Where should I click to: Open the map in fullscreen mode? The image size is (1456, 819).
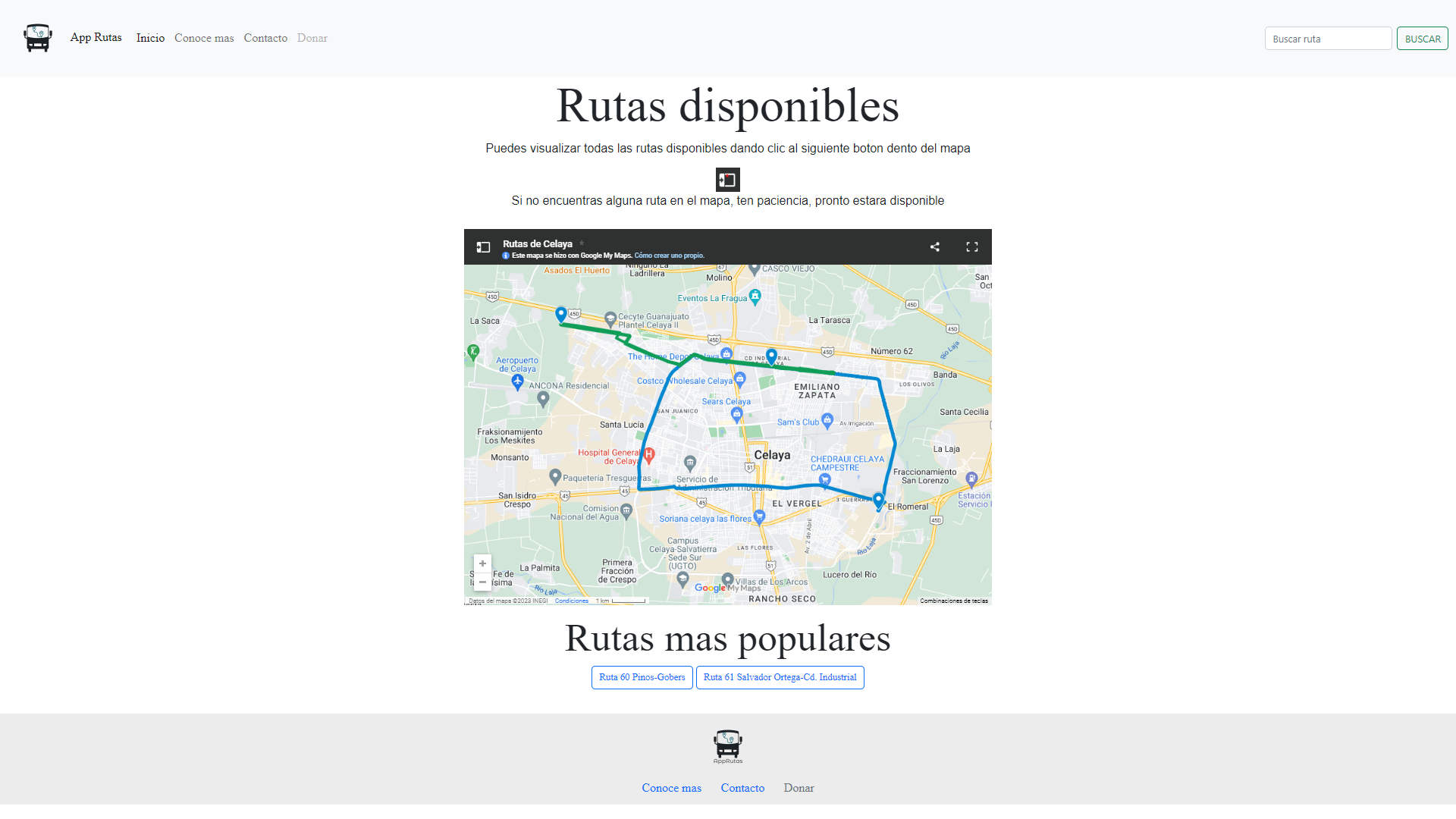pos(972,246)
